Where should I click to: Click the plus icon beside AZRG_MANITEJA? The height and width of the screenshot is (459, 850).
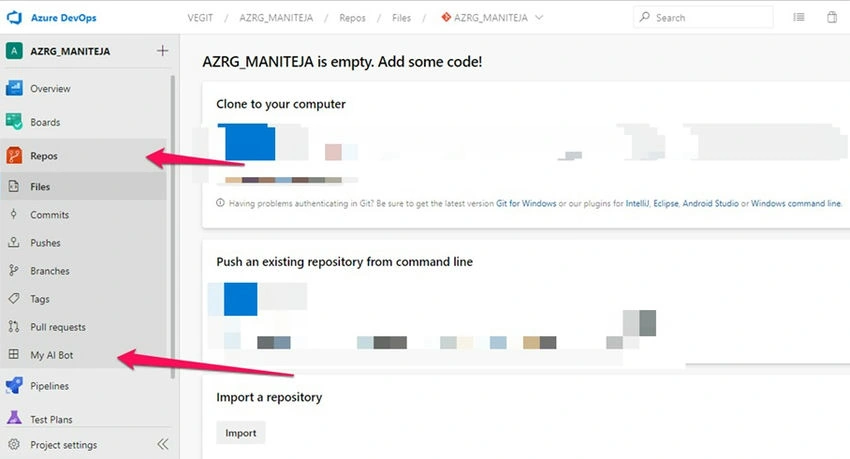click(162, 51)
